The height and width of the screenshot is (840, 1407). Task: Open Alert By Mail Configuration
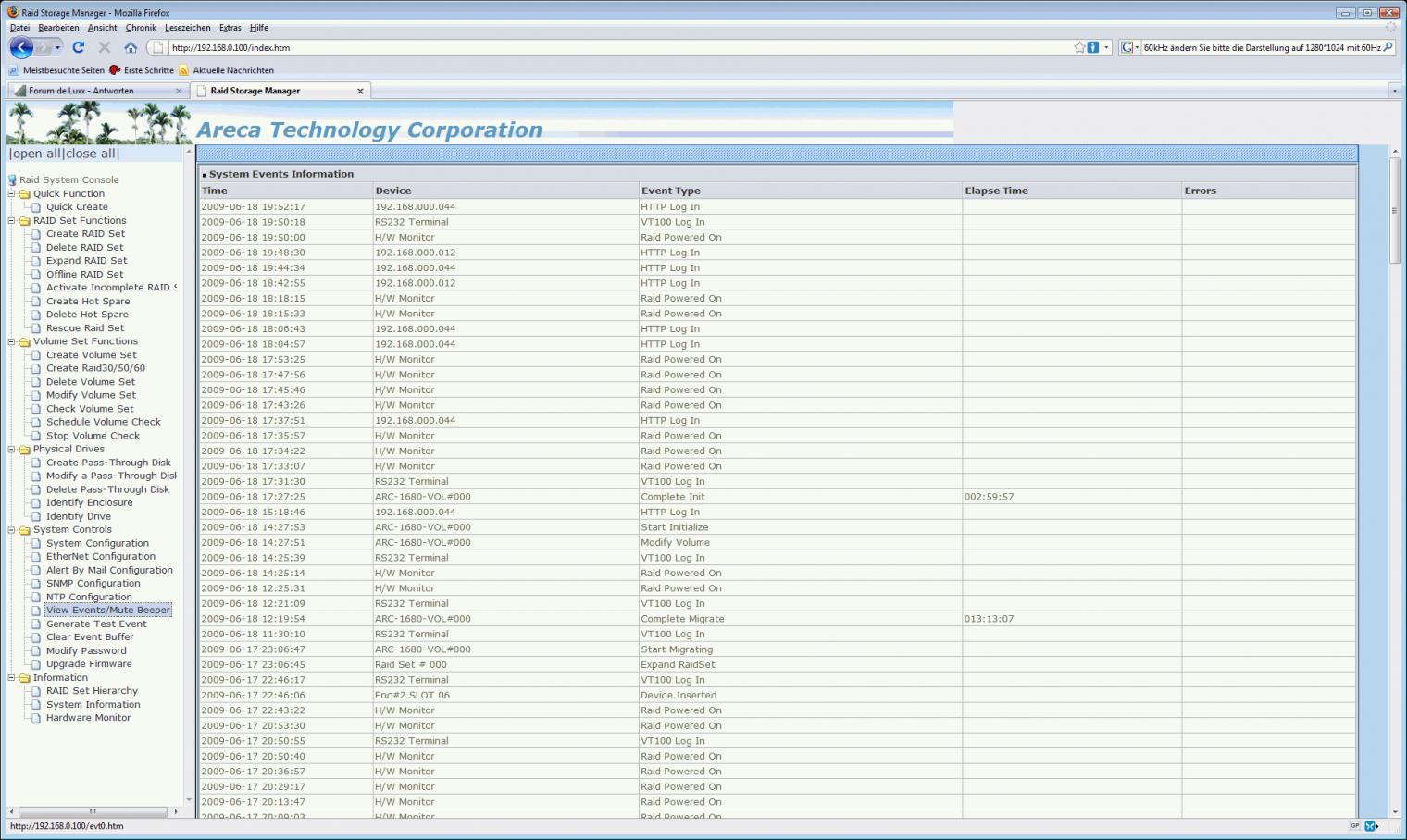109,570
